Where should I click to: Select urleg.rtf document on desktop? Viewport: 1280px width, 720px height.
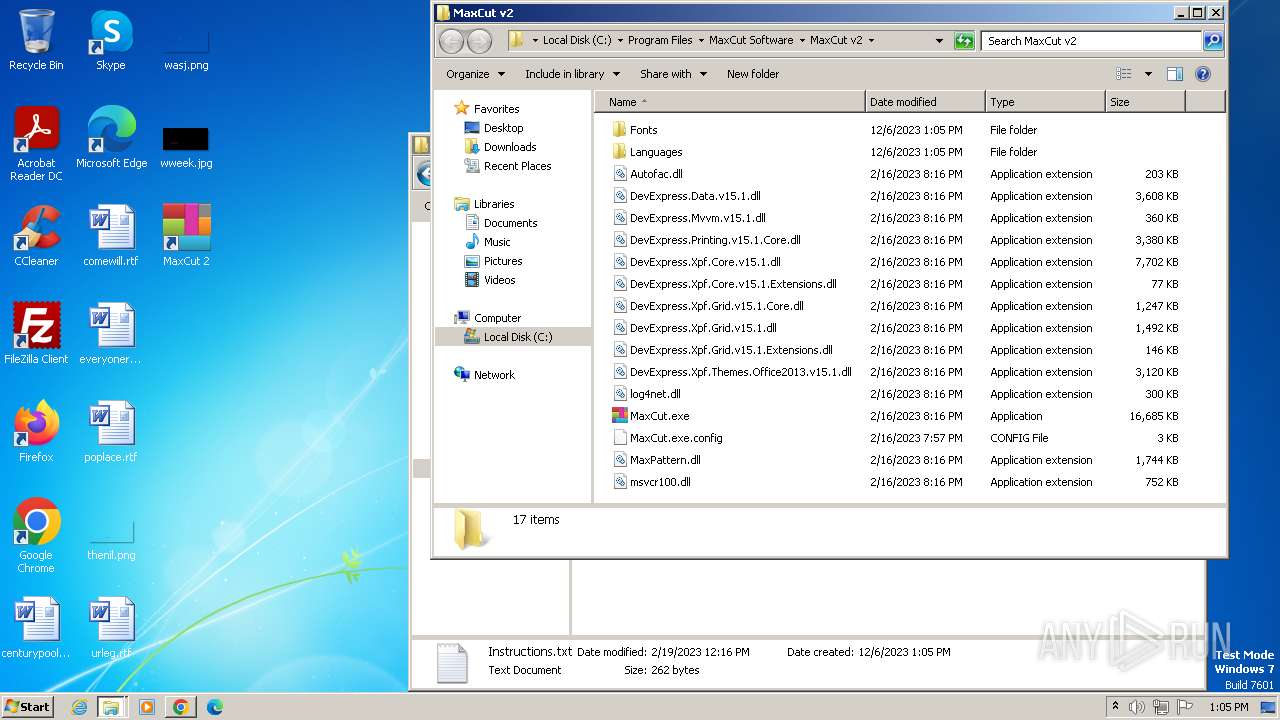coord(110,628)
